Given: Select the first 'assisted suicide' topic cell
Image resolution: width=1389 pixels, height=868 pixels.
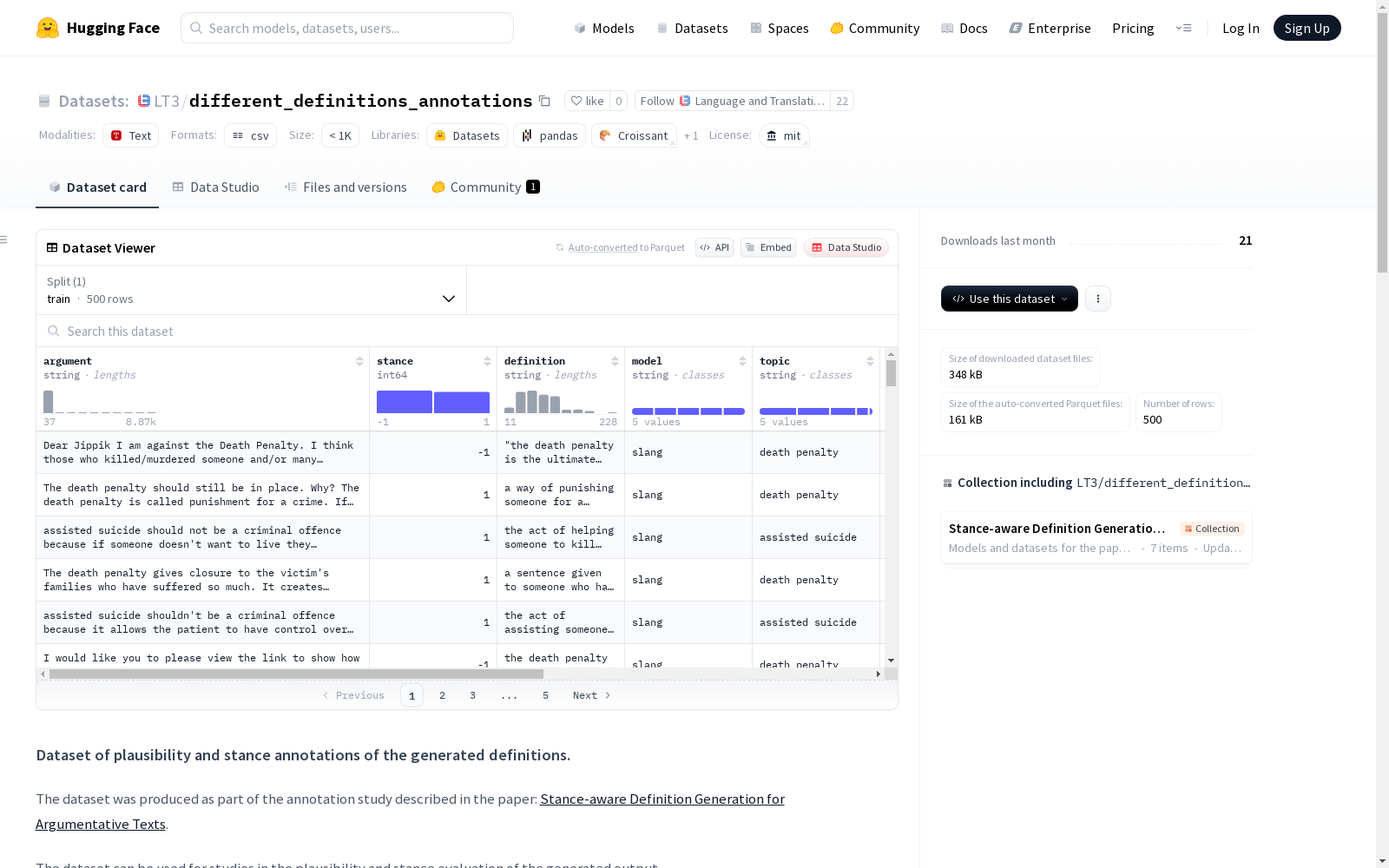Looking at the screenshot, I should coord(816,537).
